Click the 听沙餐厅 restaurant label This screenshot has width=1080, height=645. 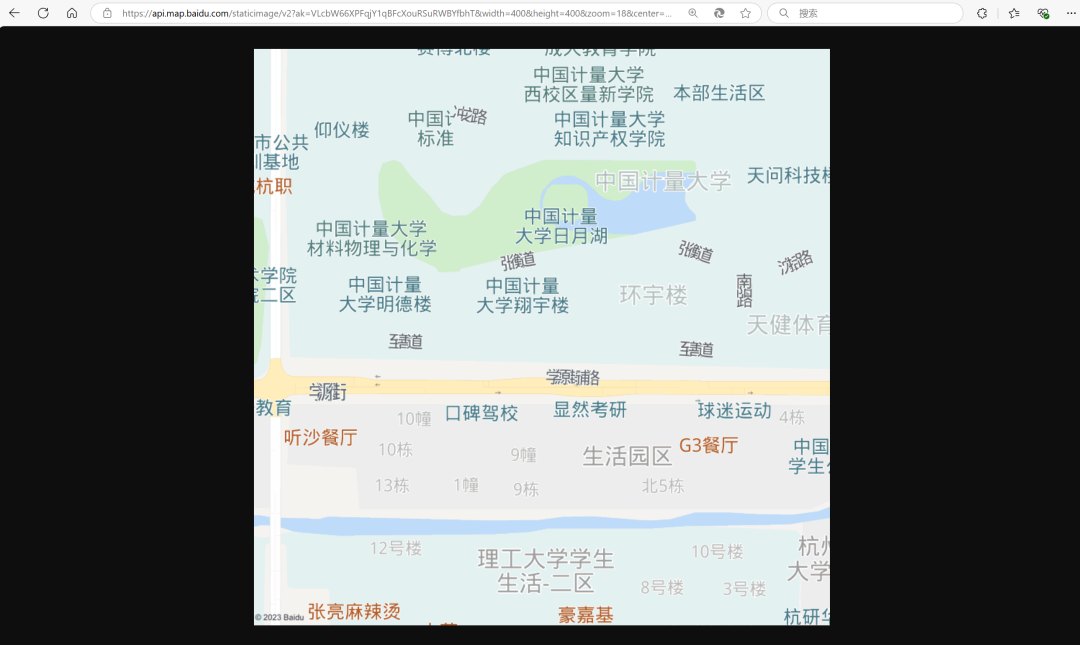320,437
